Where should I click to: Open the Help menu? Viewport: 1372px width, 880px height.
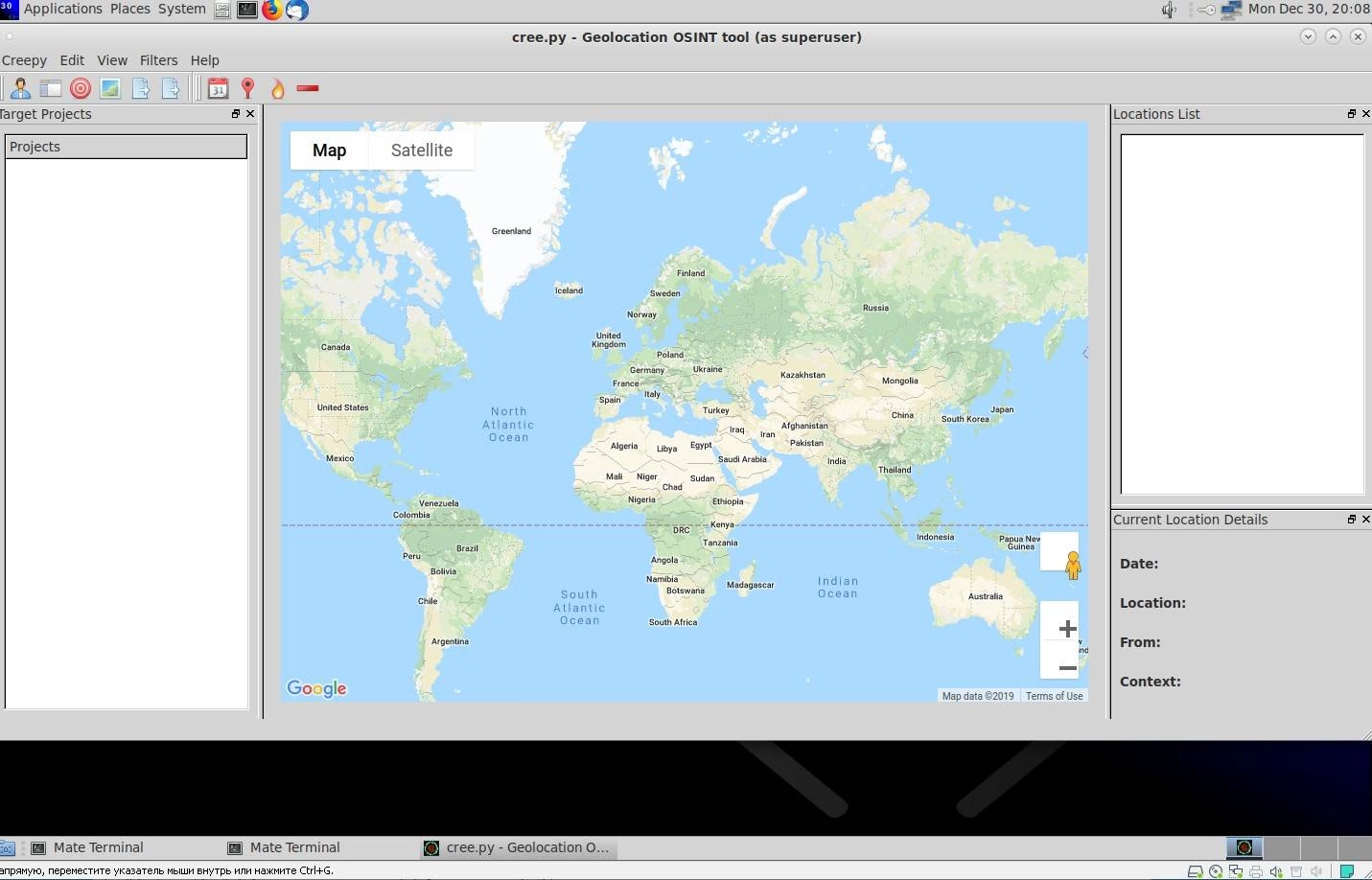(204, 60)
